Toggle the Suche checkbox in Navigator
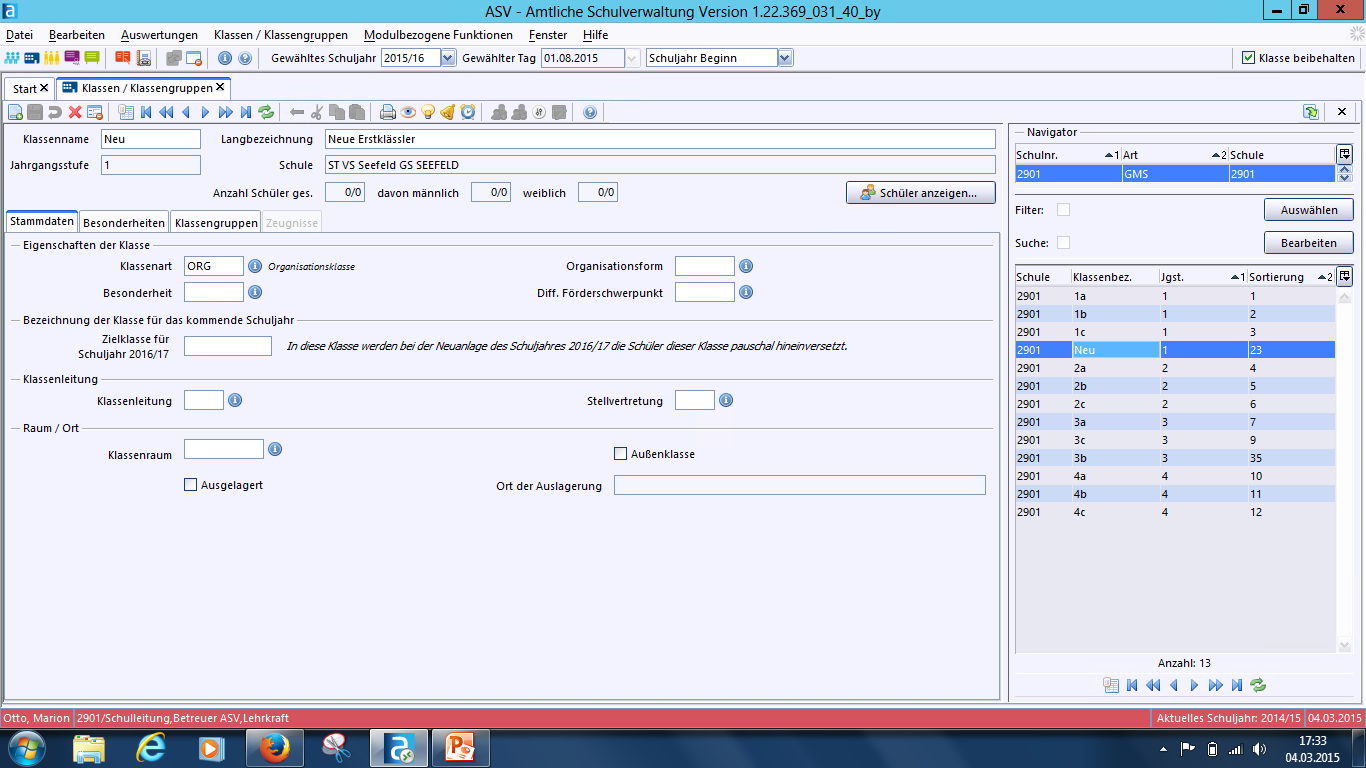Viewport: 1366px width, 768px height. 1064,243
